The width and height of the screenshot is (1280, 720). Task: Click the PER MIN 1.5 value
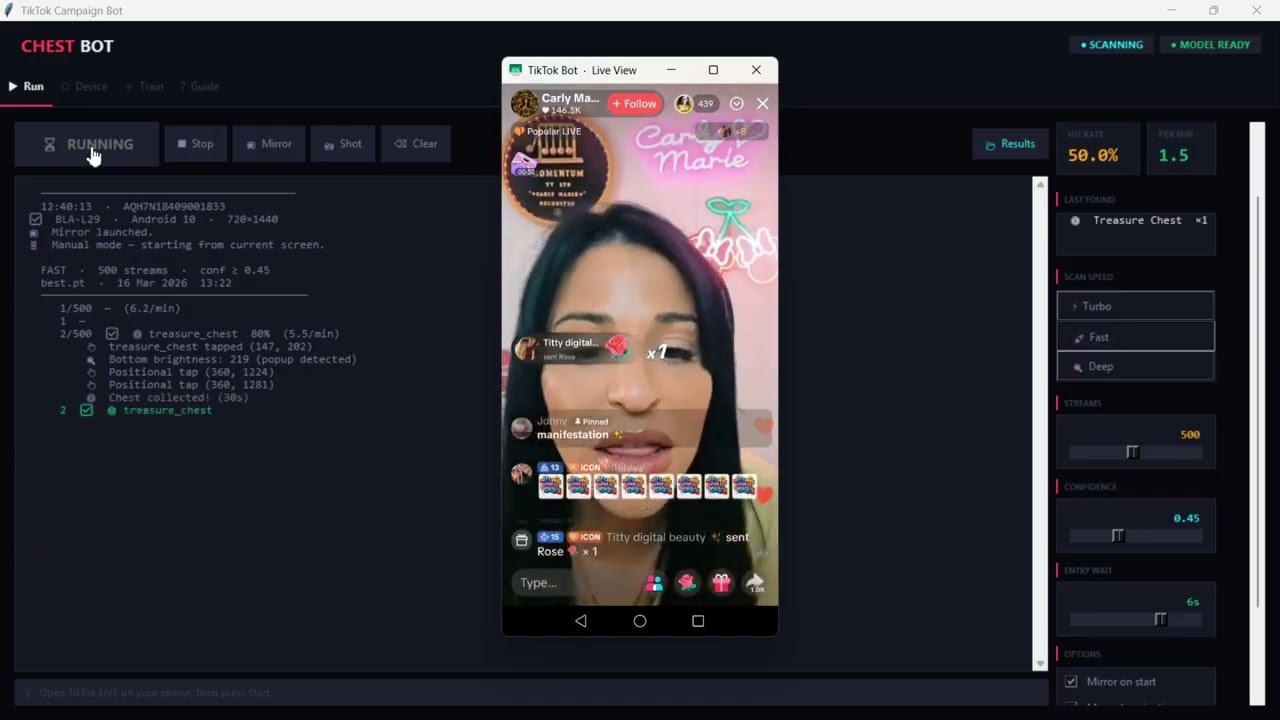pos(1174,155)
